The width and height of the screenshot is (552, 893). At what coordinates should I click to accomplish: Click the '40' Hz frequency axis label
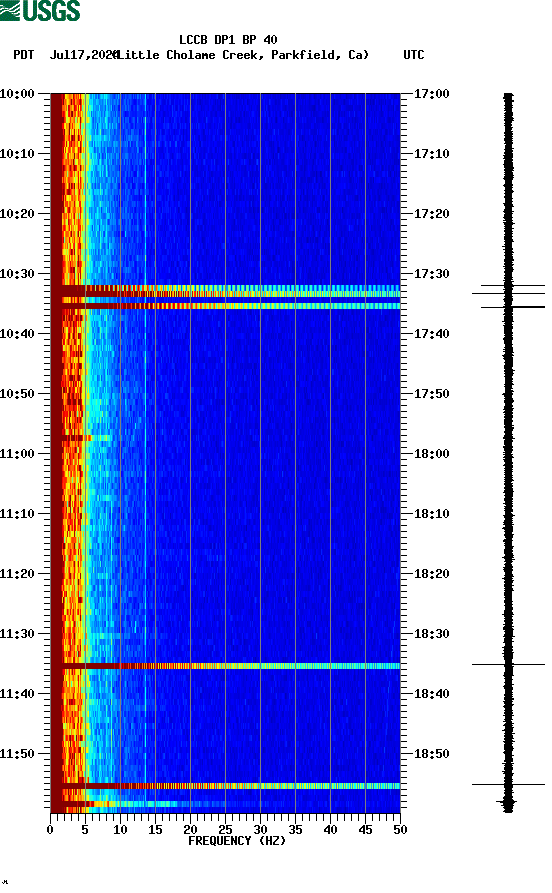[x=330, y=830]
